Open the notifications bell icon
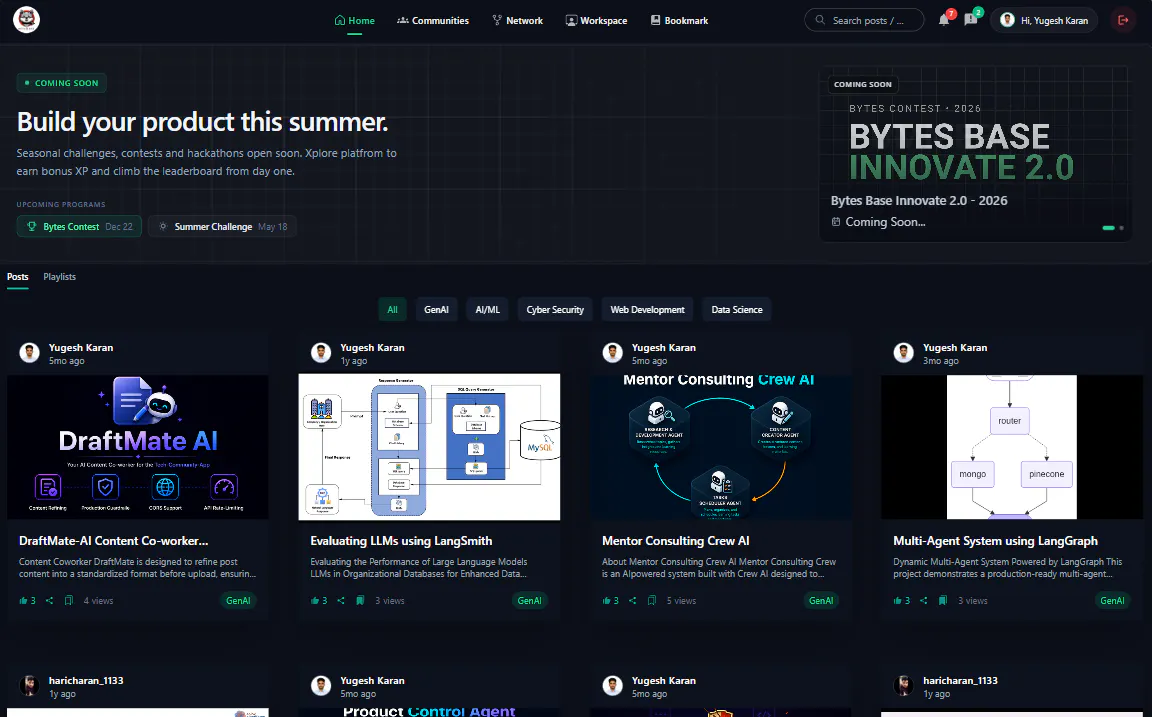This screenshot has width=1152, height=717. pos(944,21)
